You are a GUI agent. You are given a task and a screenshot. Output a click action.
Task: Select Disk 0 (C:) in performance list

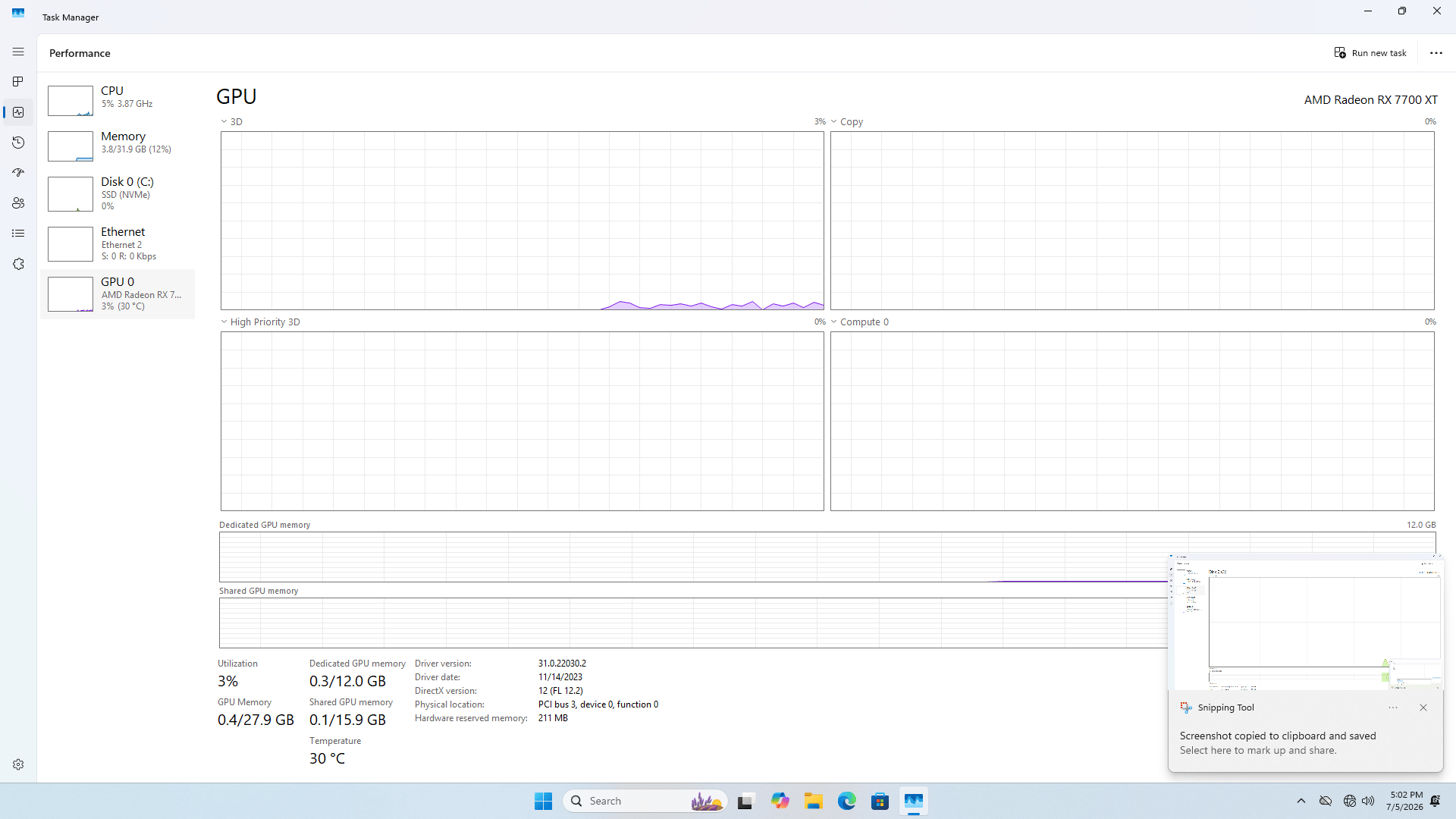pyautogui.click(x=118, y=193)
